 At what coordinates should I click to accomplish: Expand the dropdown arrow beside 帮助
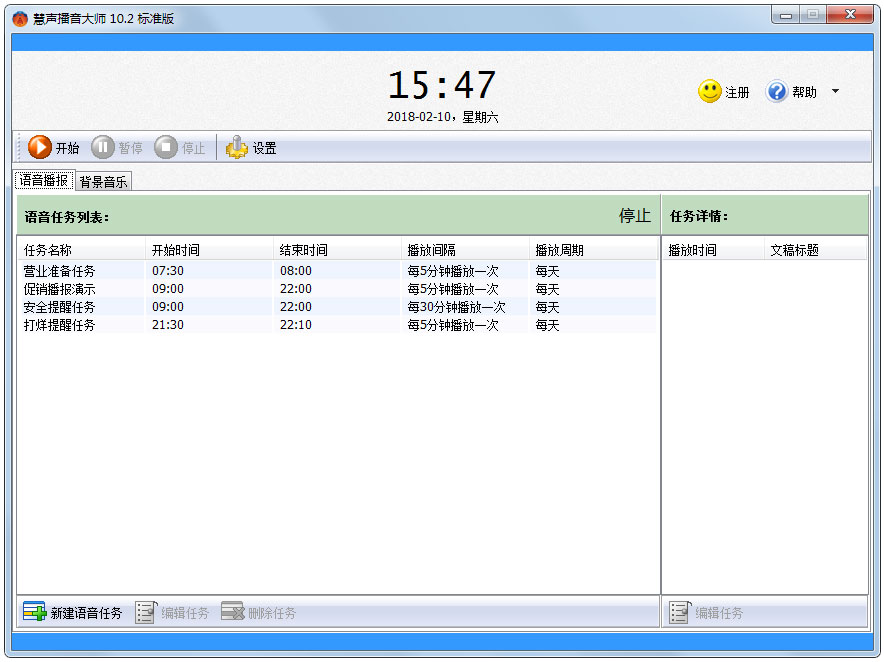click(835, 92)
